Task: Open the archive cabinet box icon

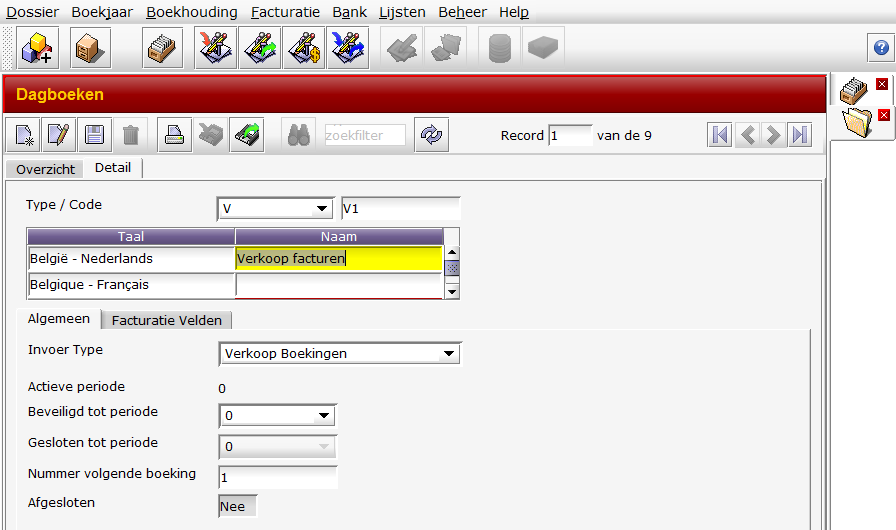Action: click(90, 48)
